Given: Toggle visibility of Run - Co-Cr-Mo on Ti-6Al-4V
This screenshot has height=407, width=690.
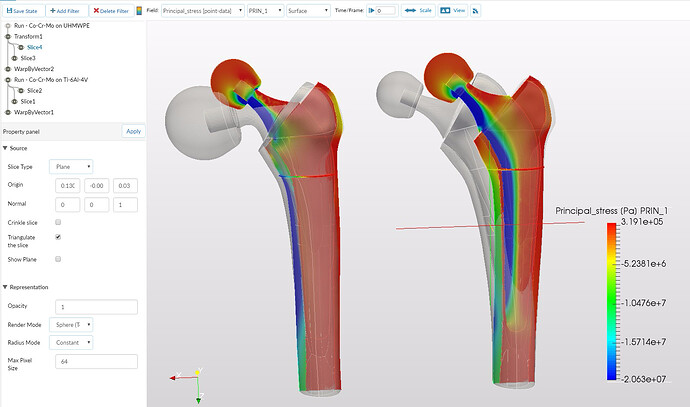Looking at the screenshot, I should (x=7, y=80).
